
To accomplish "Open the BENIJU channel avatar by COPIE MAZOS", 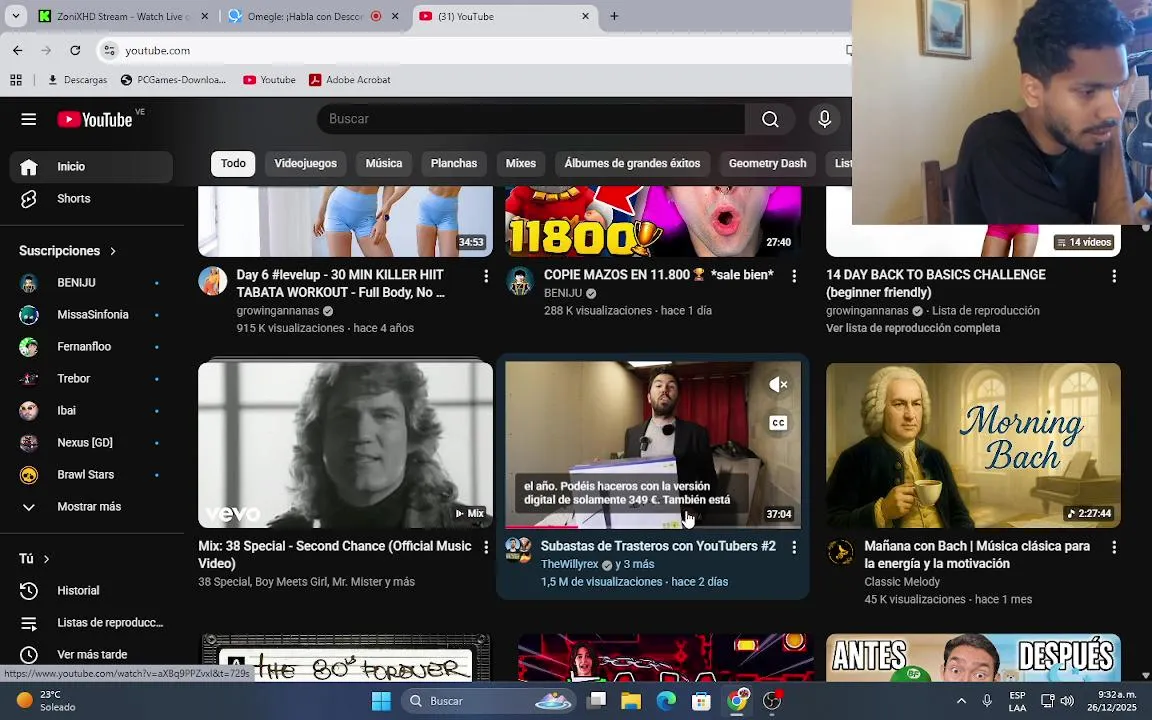I will coord(520,281).
